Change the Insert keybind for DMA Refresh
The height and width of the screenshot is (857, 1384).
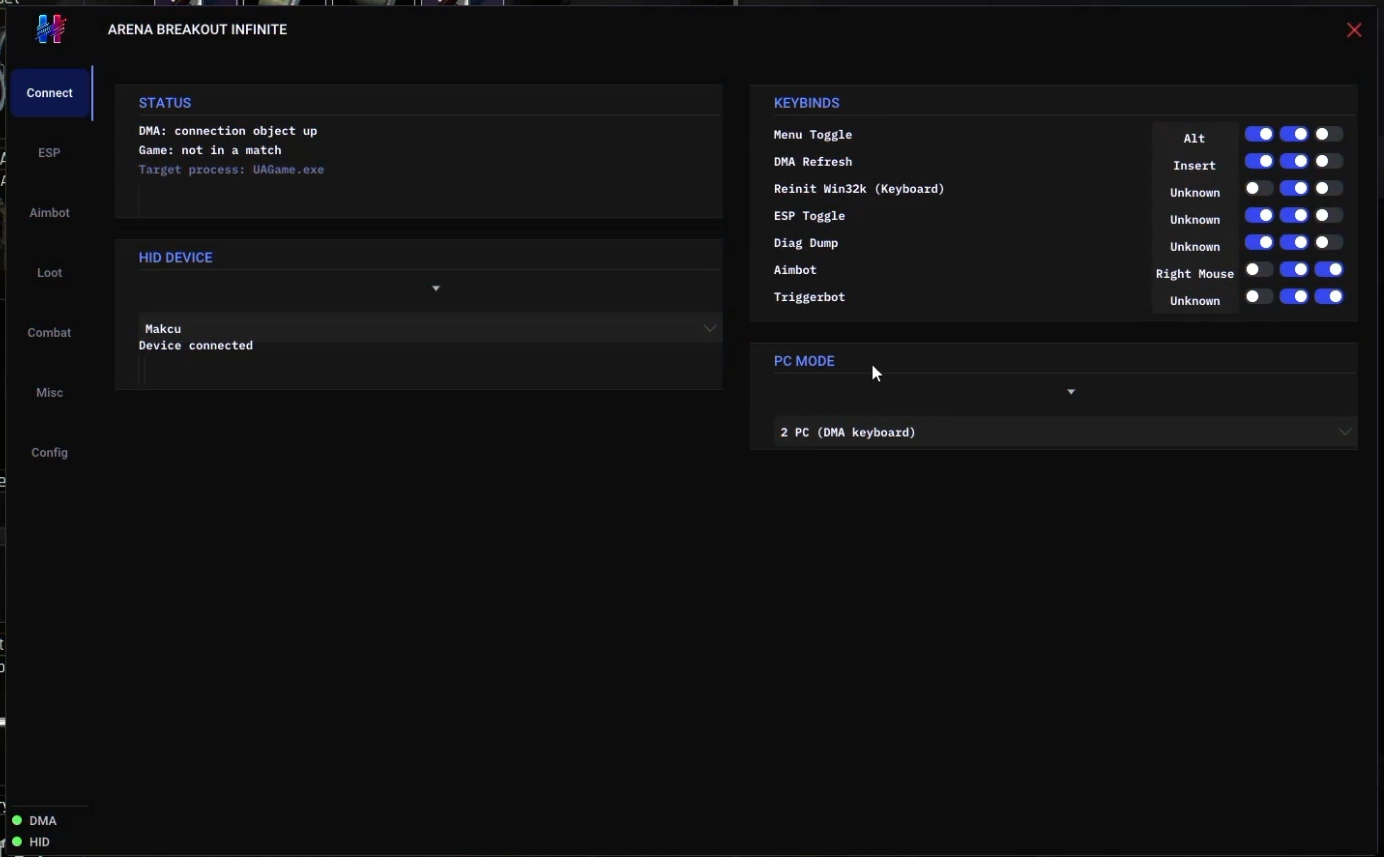click(1194, 165)
